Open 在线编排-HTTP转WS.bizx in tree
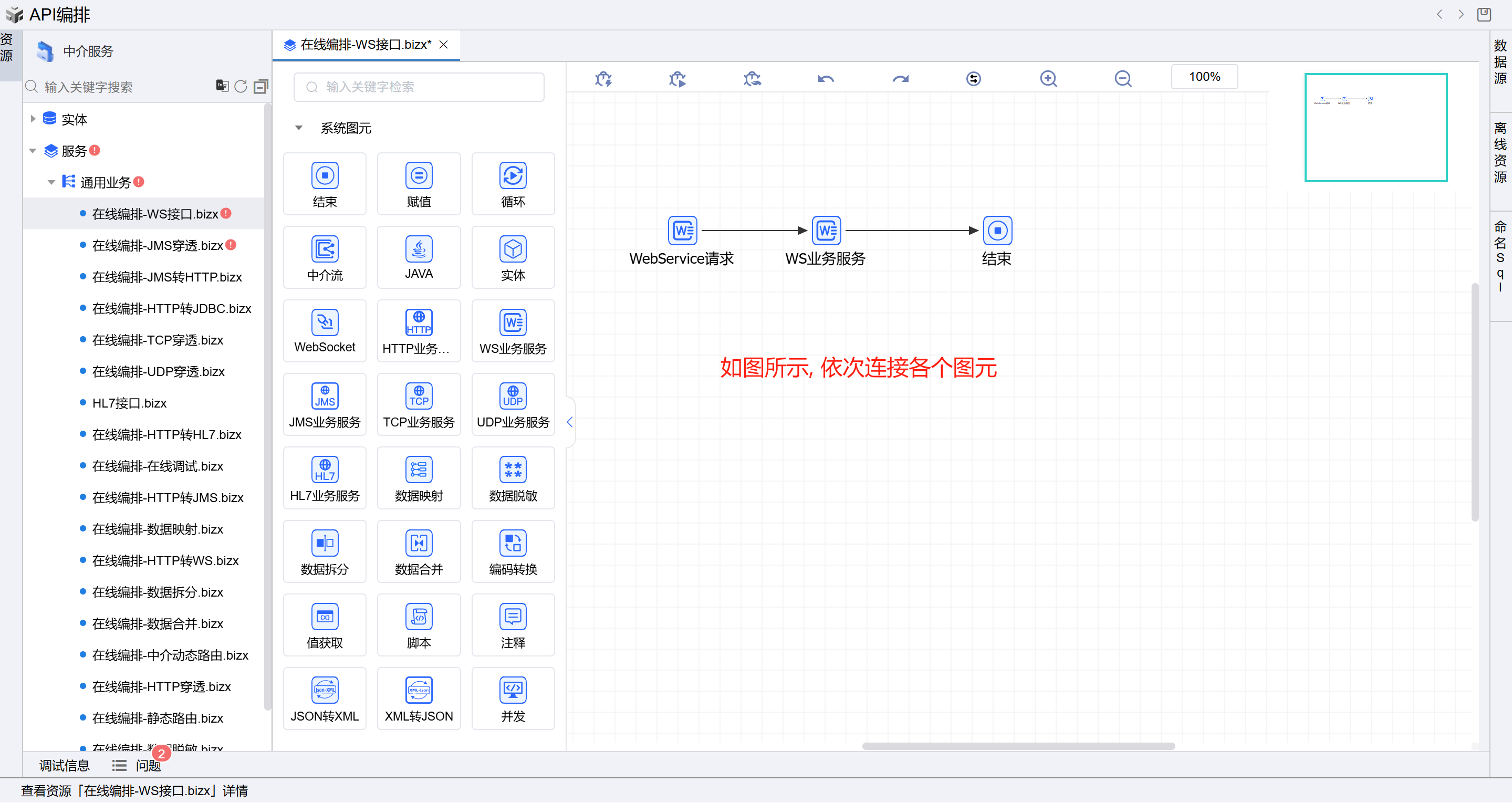 pos(165,560)
